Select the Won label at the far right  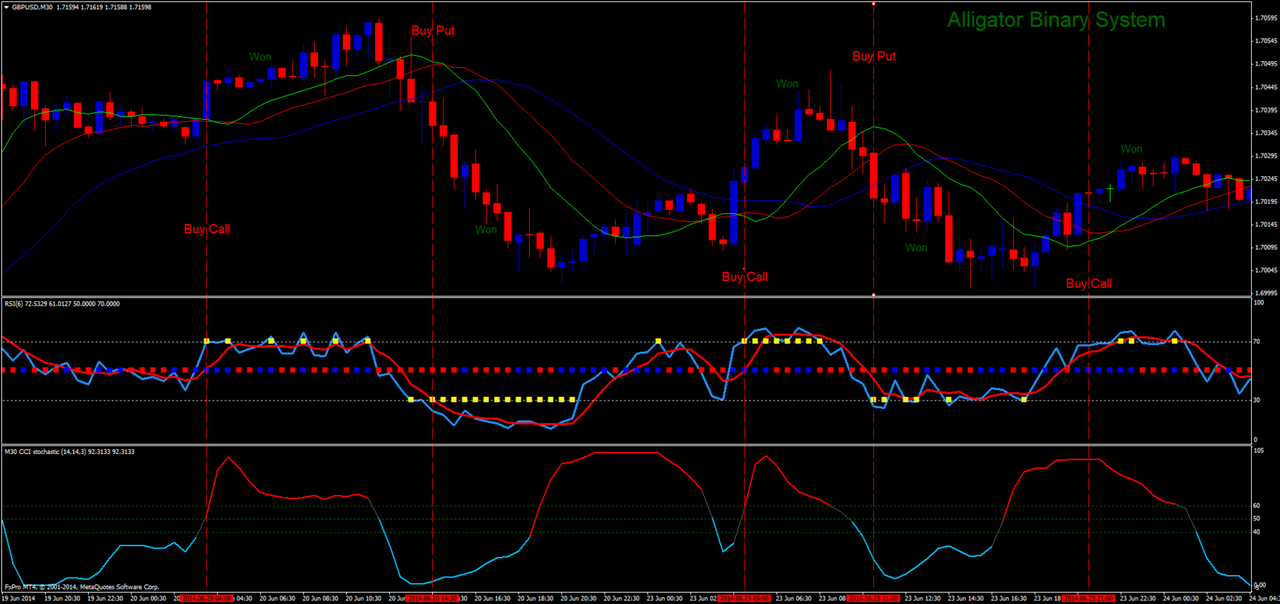(x=1131, y=149)
